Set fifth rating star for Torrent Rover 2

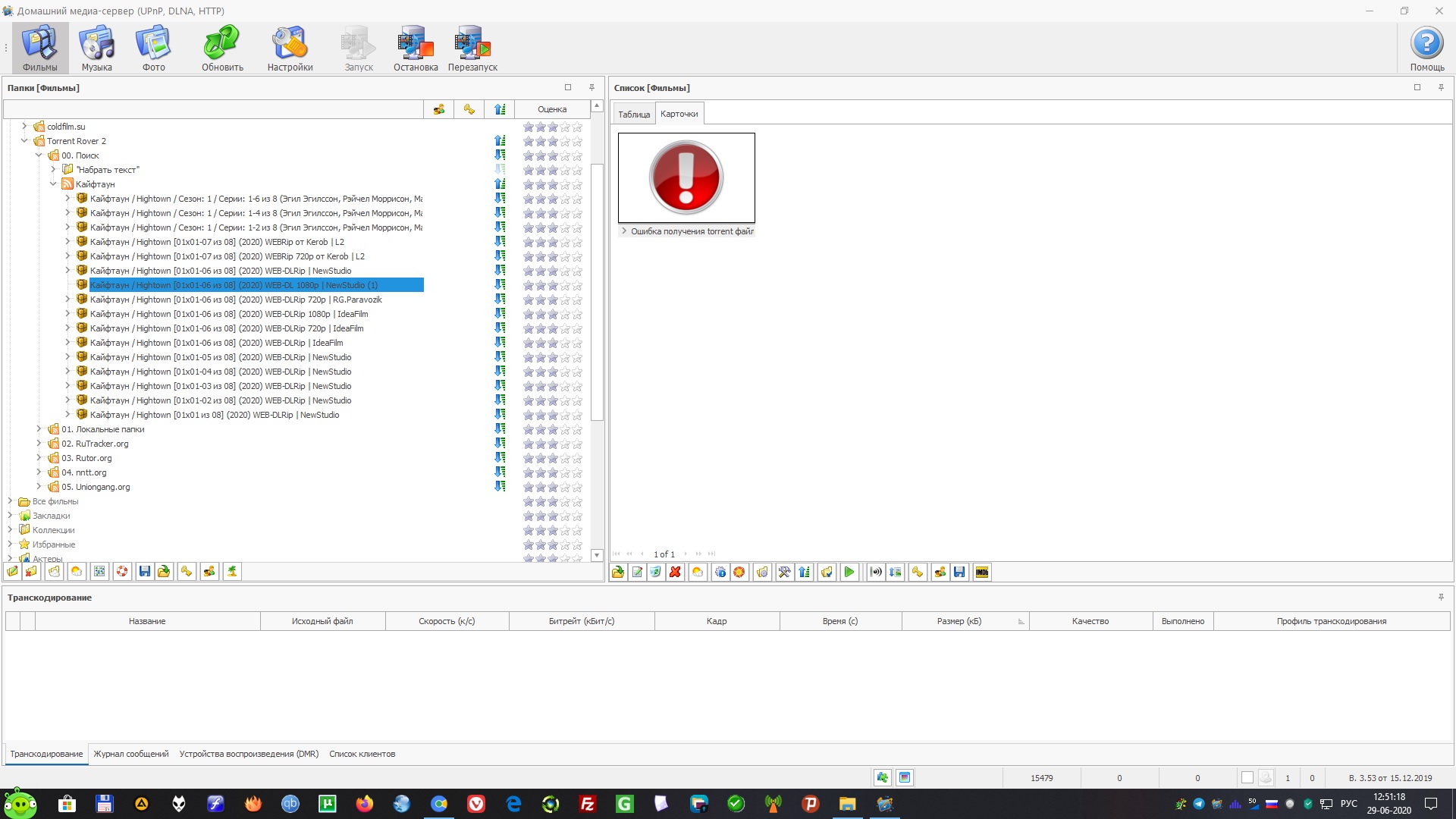coord(577,142)
